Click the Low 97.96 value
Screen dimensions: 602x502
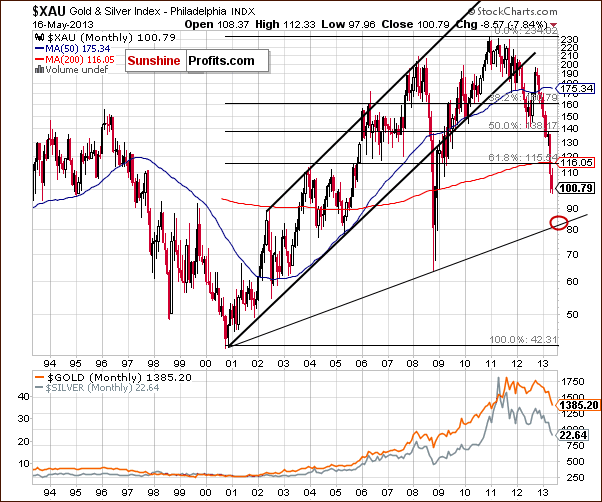[x=348, y=24]
